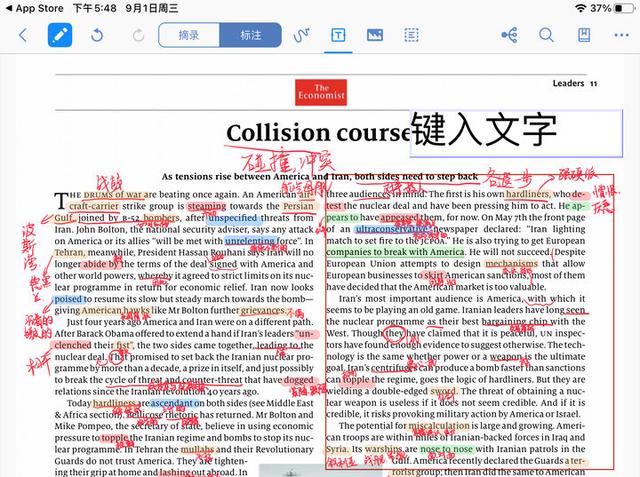Image resolution: width=640 pixels, height=477 pixels.
Task: Tap the Collision course headline
Action: pyautogui.click(x=318, y=133)
